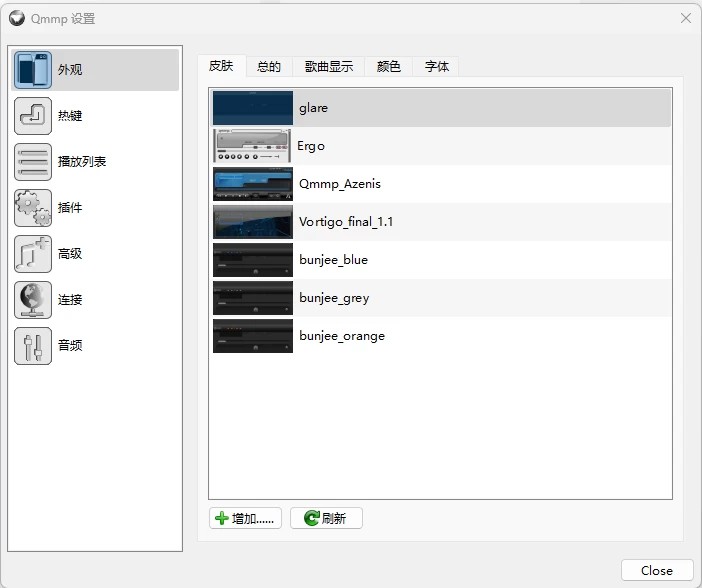Screen dimensions: 702x588
Task: Open the 播放列表 (Playlist) settings icon
Action: pyautogui.click(x=33, y=162)
